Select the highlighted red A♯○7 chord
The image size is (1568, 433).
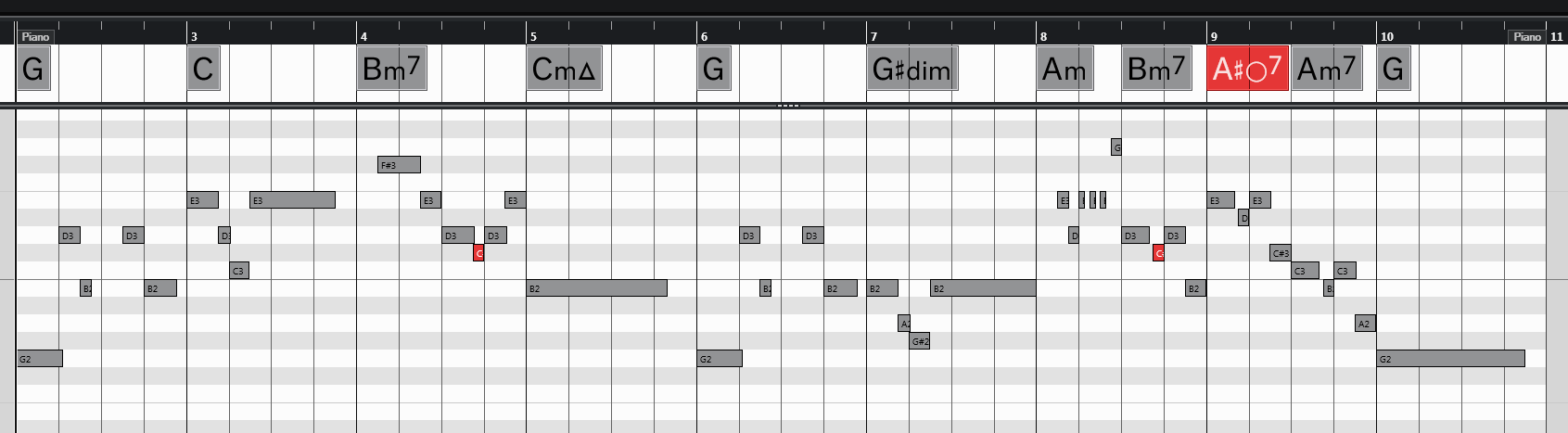click(x=1247, y=69)
